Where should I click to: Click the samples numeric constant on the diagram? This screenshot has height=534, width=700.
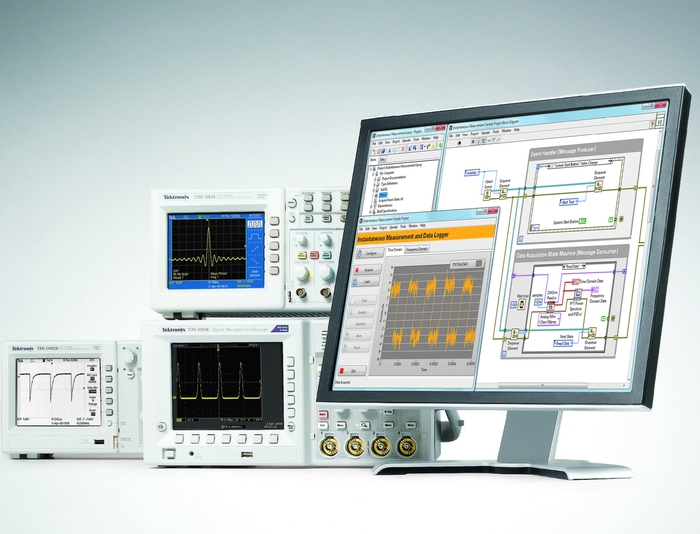coord(538,302)
